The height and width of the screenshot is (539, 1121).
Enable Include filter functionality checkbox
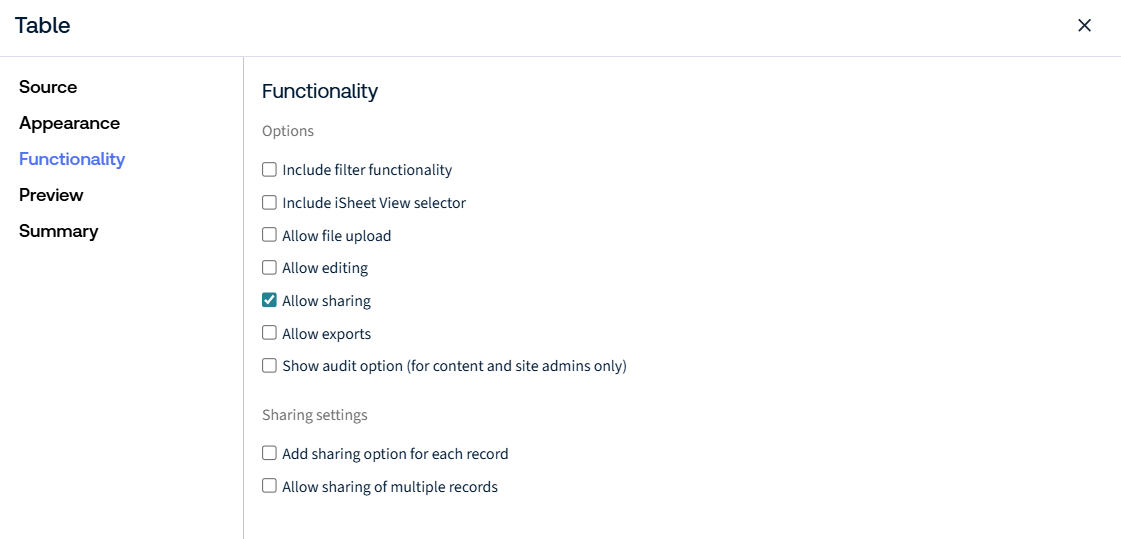(269, 169)
